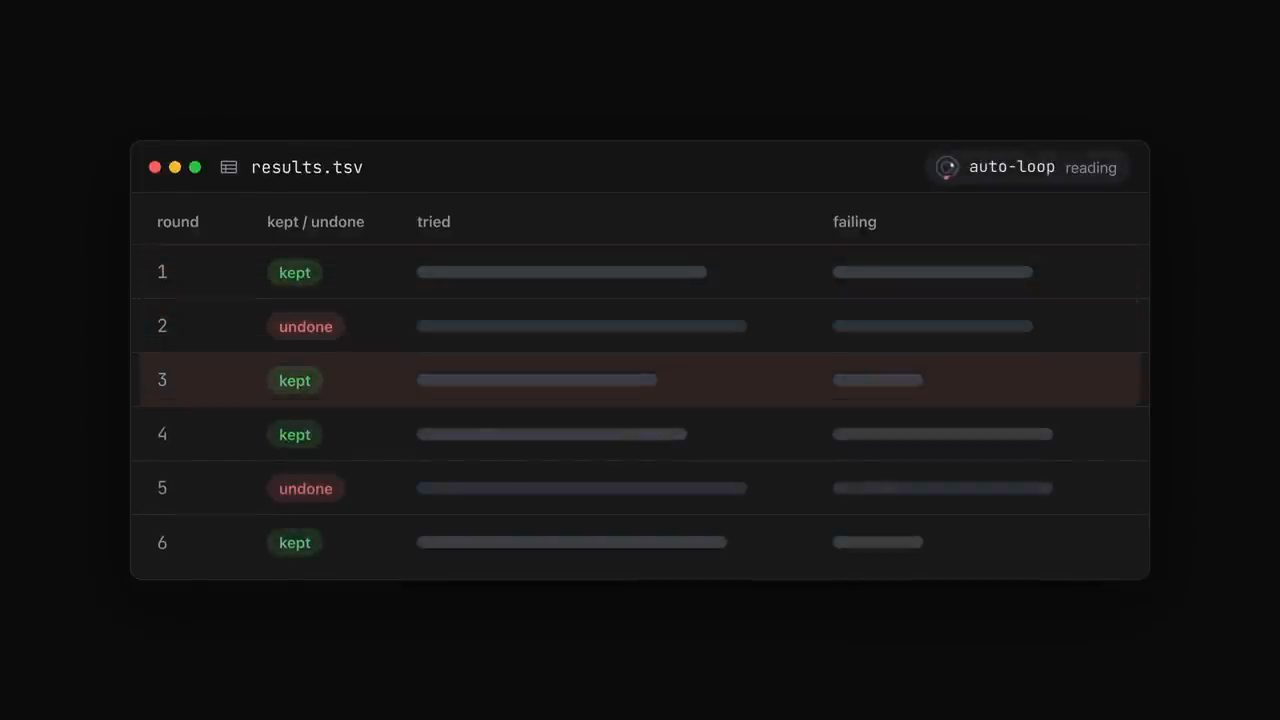1280x720 pixels.
Task: Click the auto-loop reading status pill
Action: click(1027, 167)
